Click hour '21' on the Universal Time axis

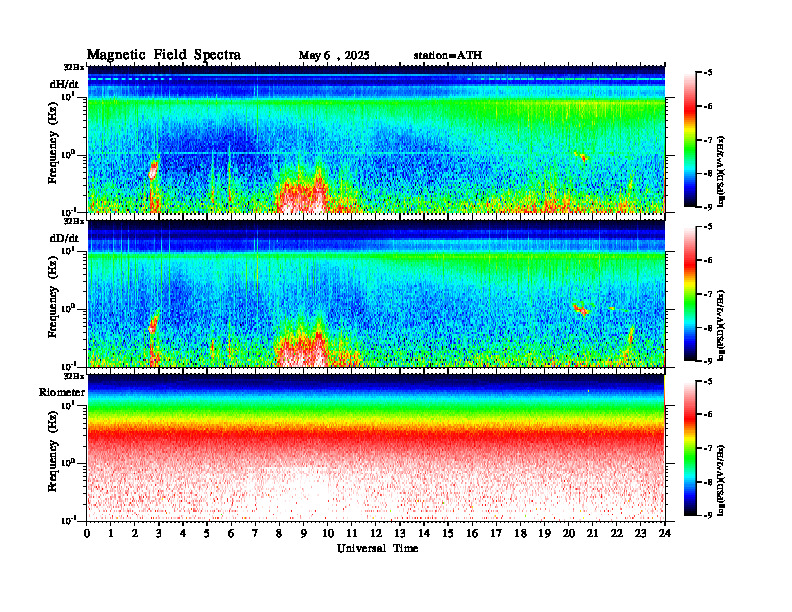point(592,534)
